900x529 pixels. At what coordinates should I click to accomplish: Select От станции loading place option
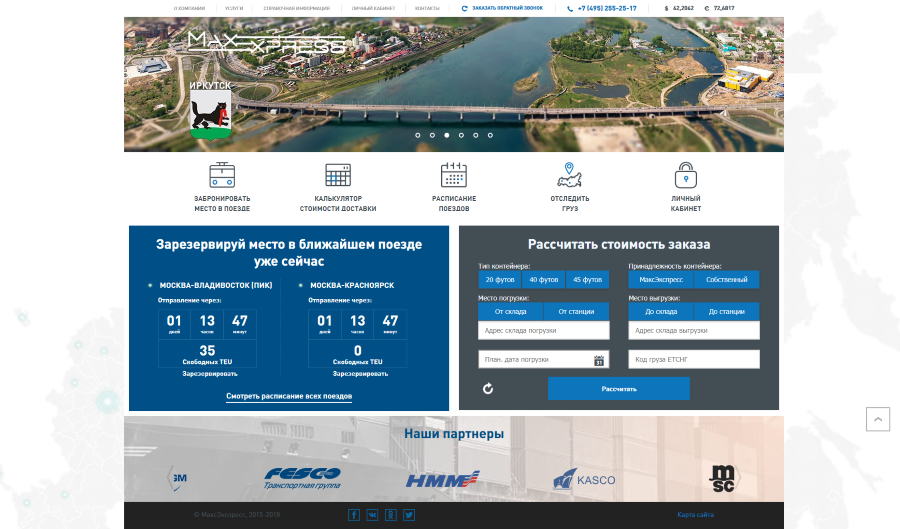click(x=576, y=311)
